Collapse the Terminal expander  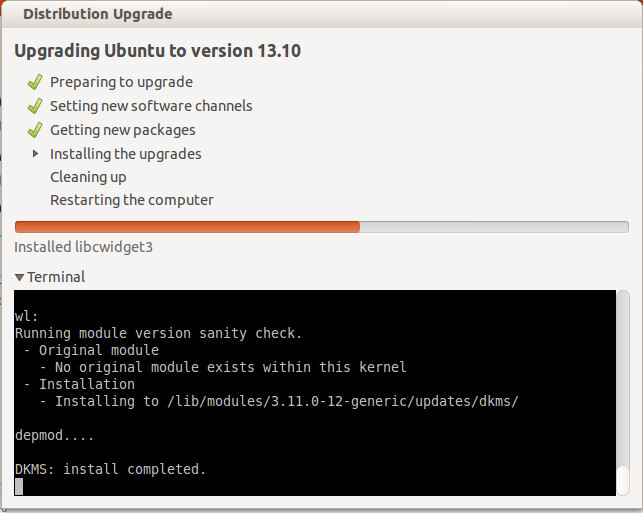pos(19,278)
